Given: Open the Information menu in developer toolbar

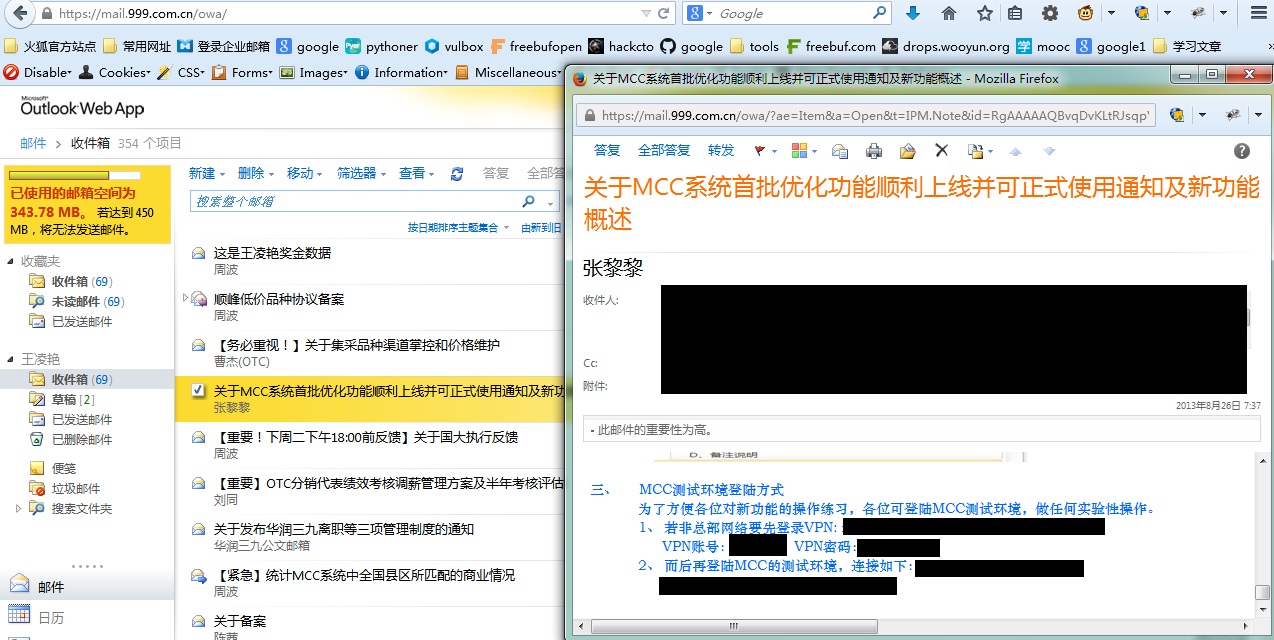Looking at the screenshot, I should pos(402,72).
